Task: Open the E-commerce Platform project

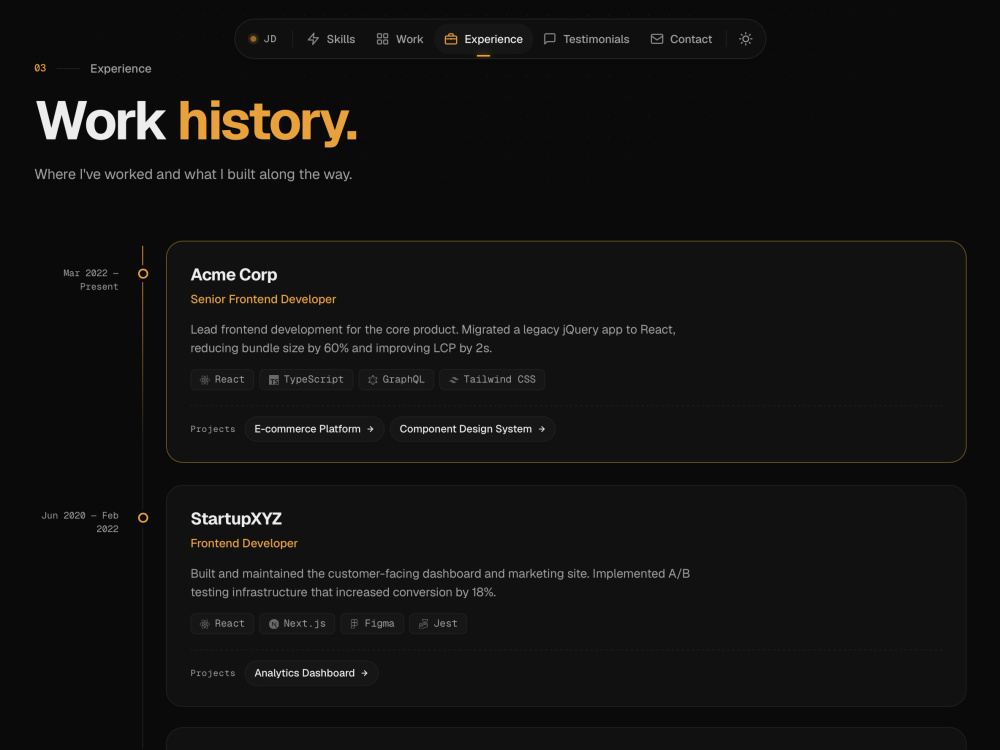Action: pos(314,429)
